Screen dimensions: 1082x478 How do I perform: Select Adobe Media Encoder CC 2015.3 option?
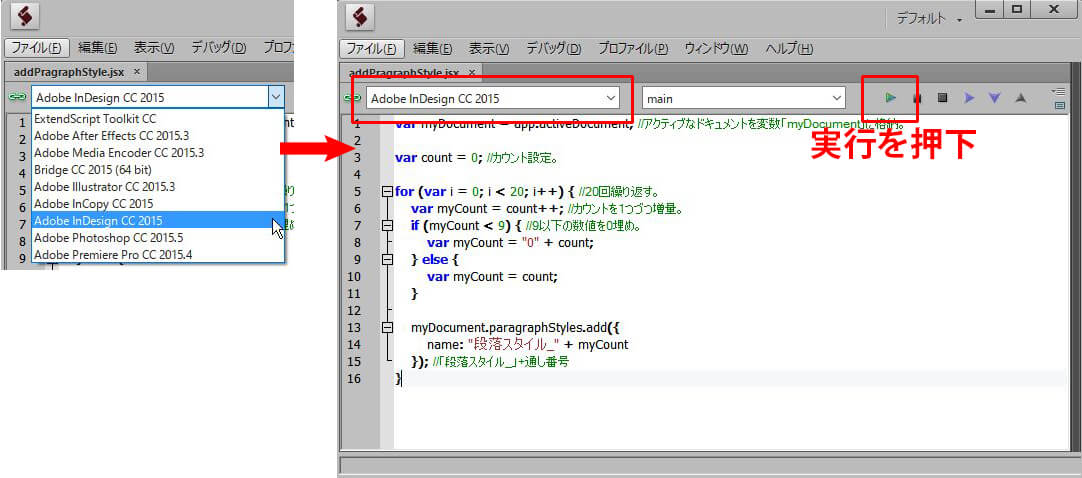[158, 152]
